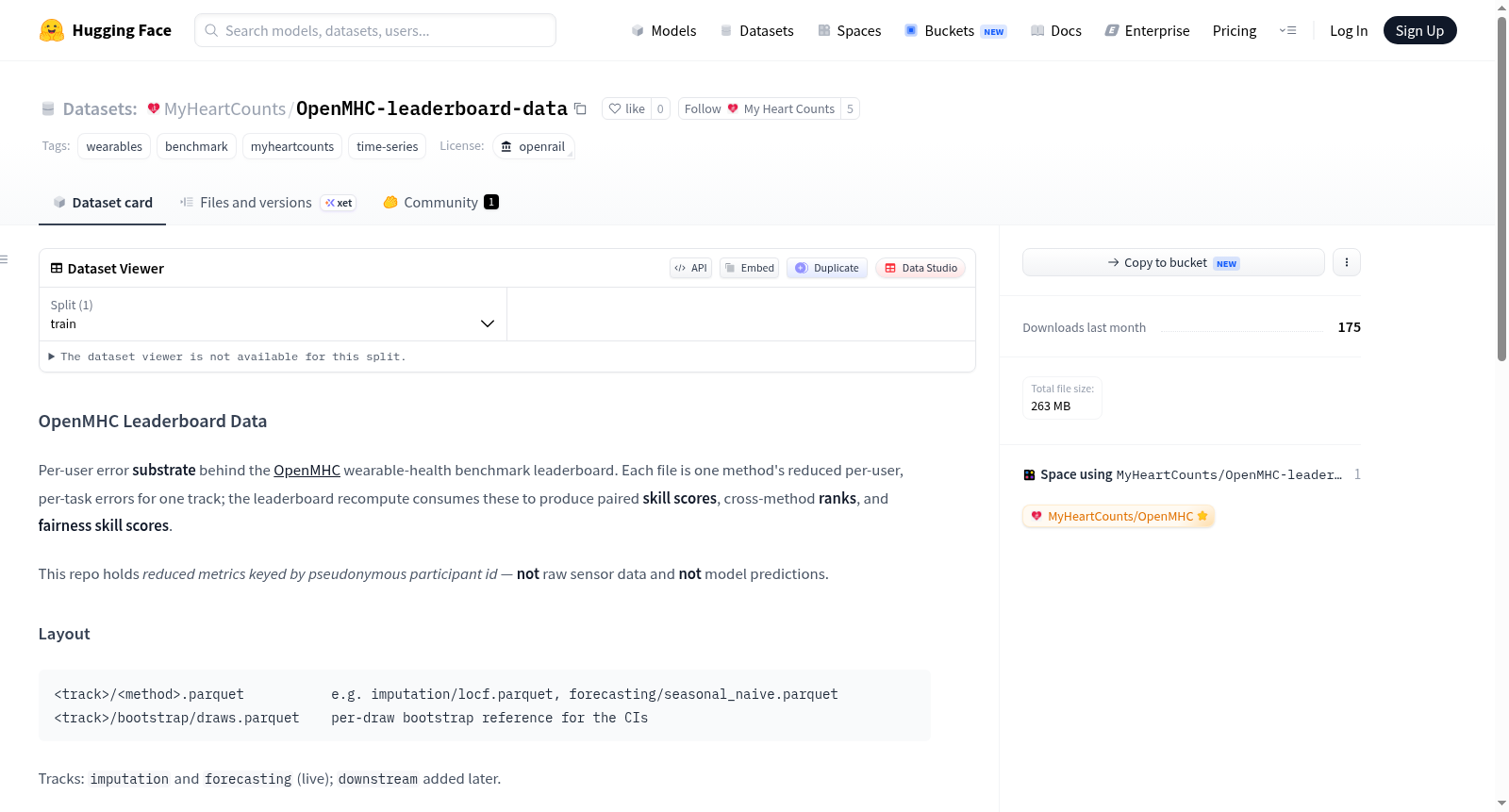Click Copy to bucket button

pyautogui.click(x=1173, y=262)
